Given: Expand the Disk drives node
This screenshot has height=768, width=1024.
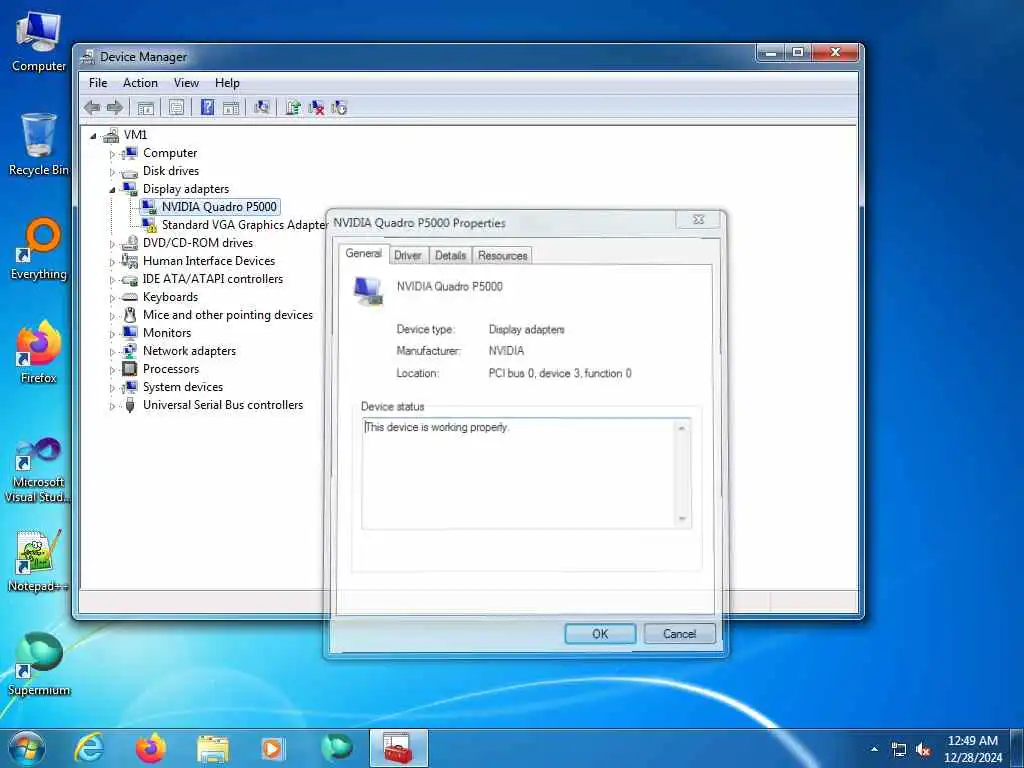Looking at the screenshot, I should pyautogui.click(x=112, y=172).
